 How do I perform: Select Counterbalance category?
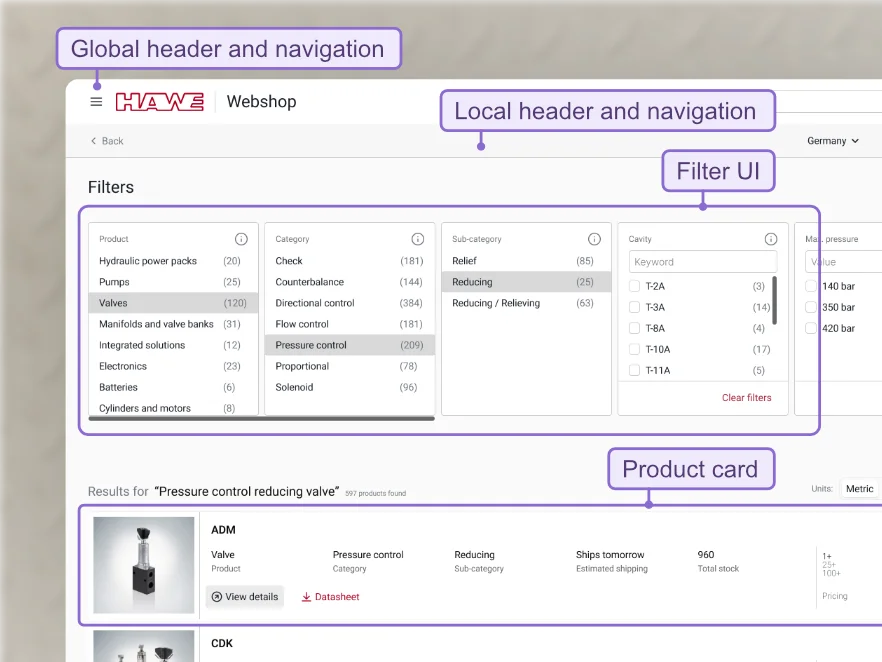[x=349, y=282]
